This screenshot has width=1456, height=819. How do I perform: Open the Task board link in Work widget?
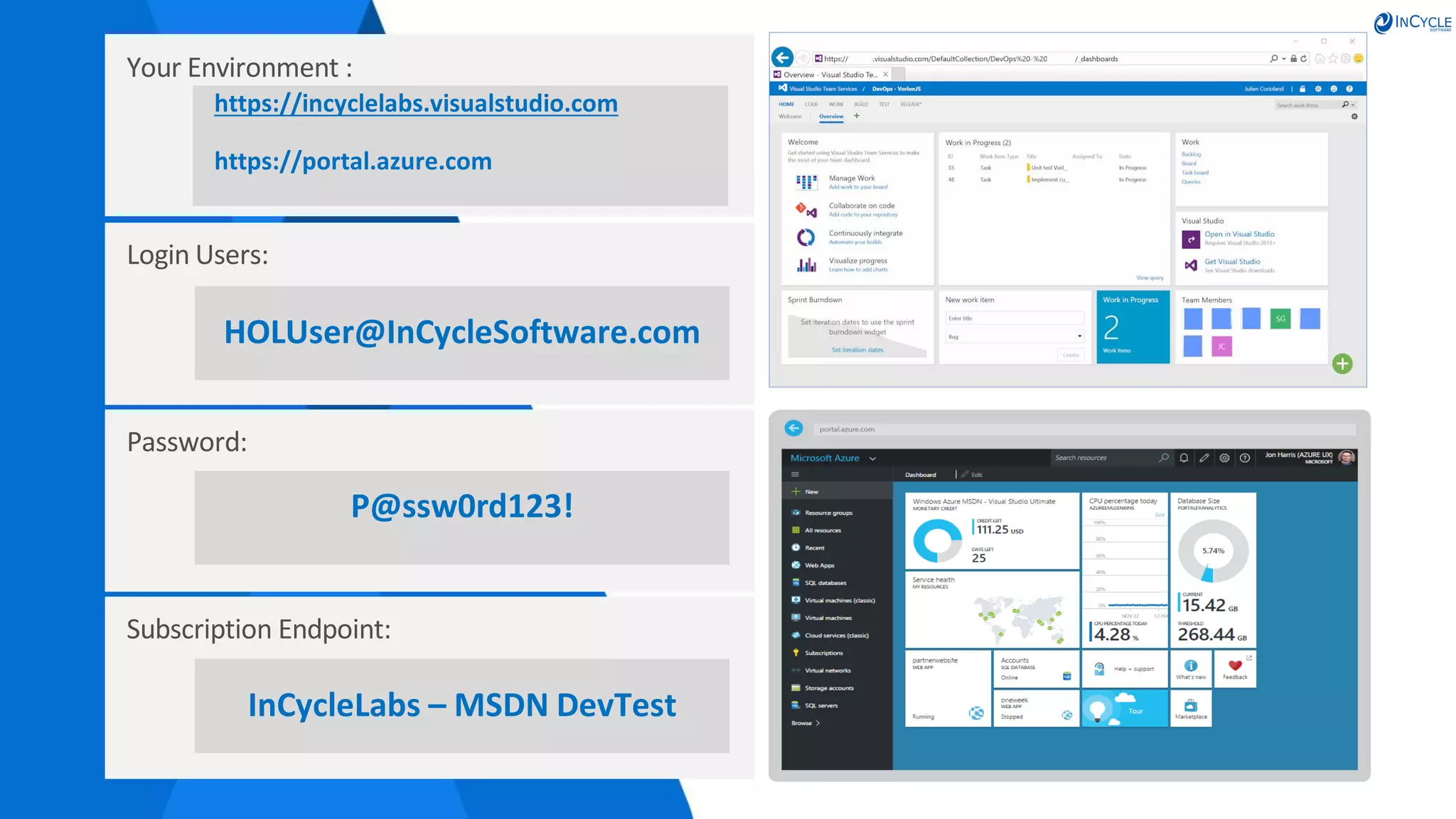click(1195, 173)
